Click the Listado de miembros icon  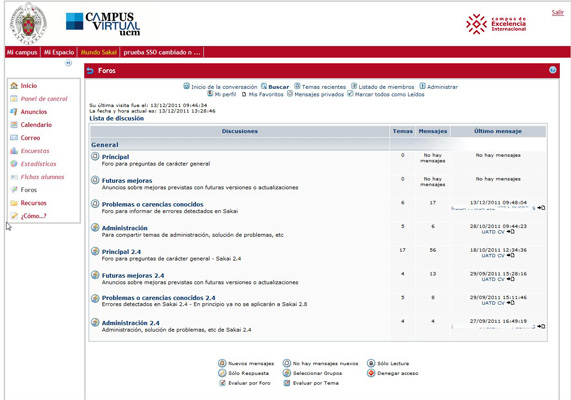click(x=354, y=86)
